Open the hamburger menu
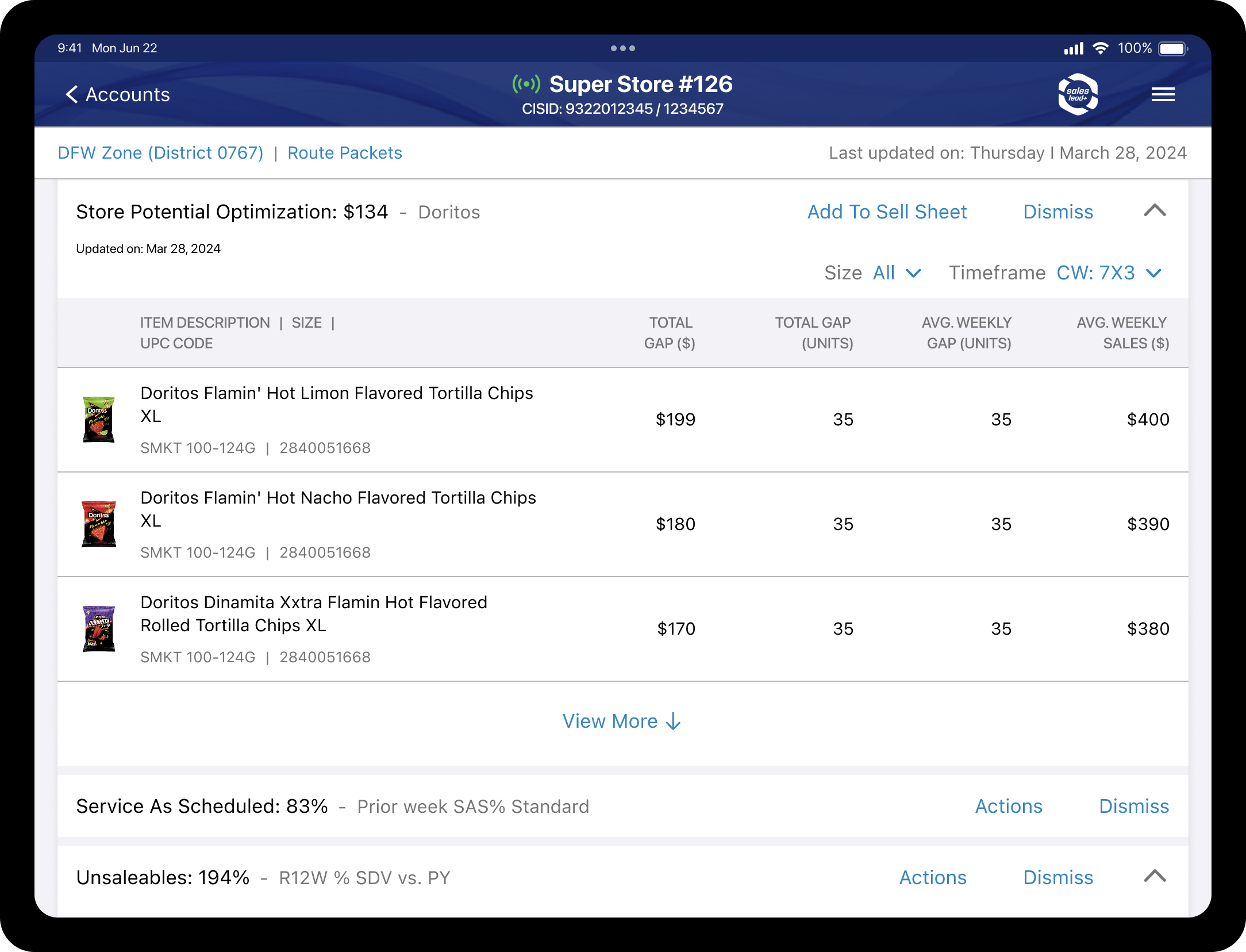This screenshot has height=952, width=1246. click(x=1163, y=94)
